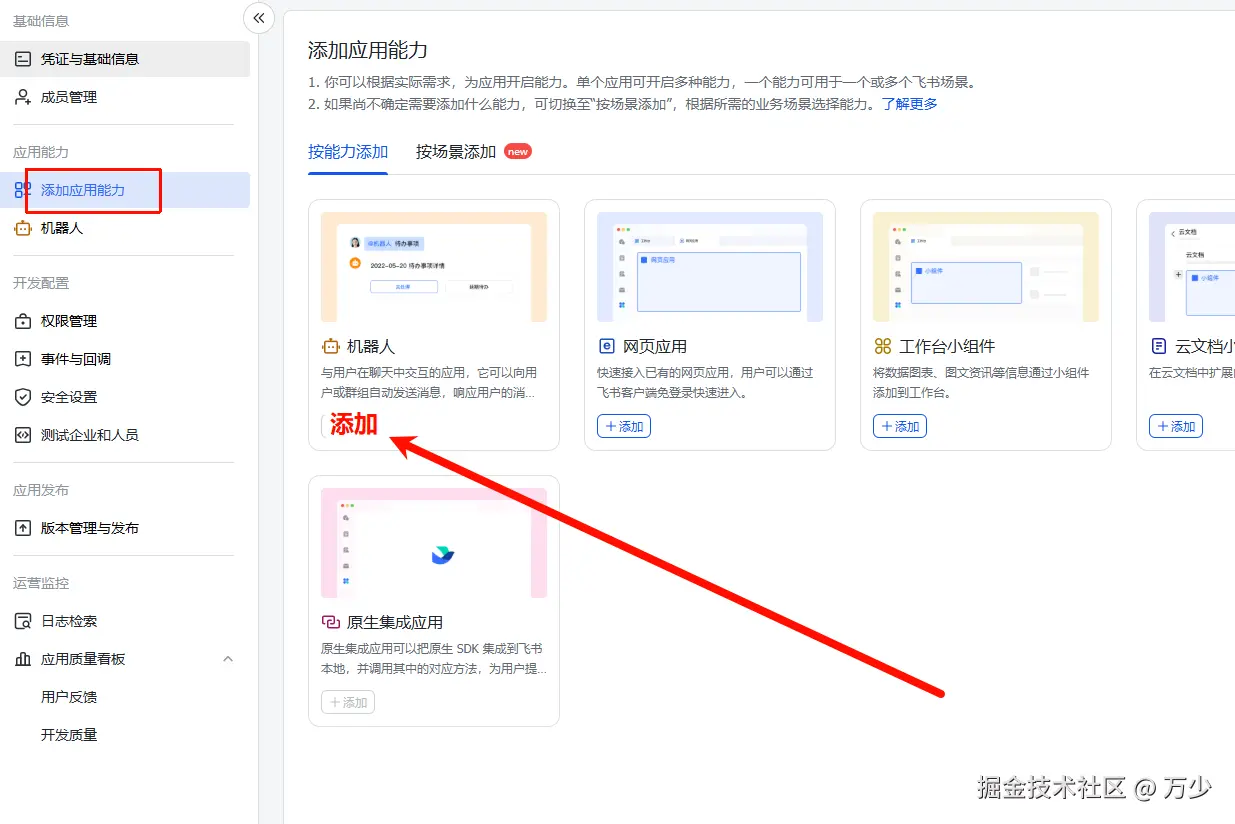
Task: Click the 工作台小组件 card title text
Action: tap(947, 346)
